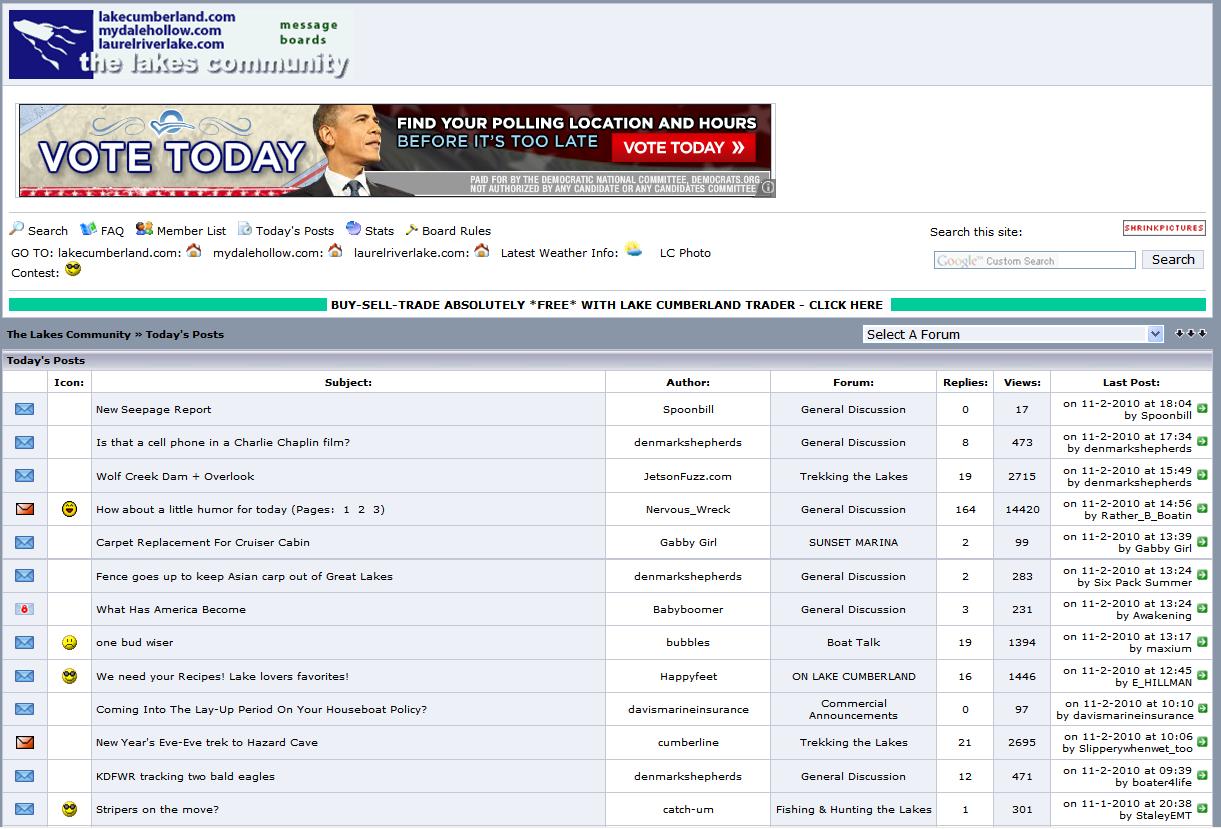This screenshot has height=829, width=1221.
Task: Click author catch-um
Action: (688, 809)
